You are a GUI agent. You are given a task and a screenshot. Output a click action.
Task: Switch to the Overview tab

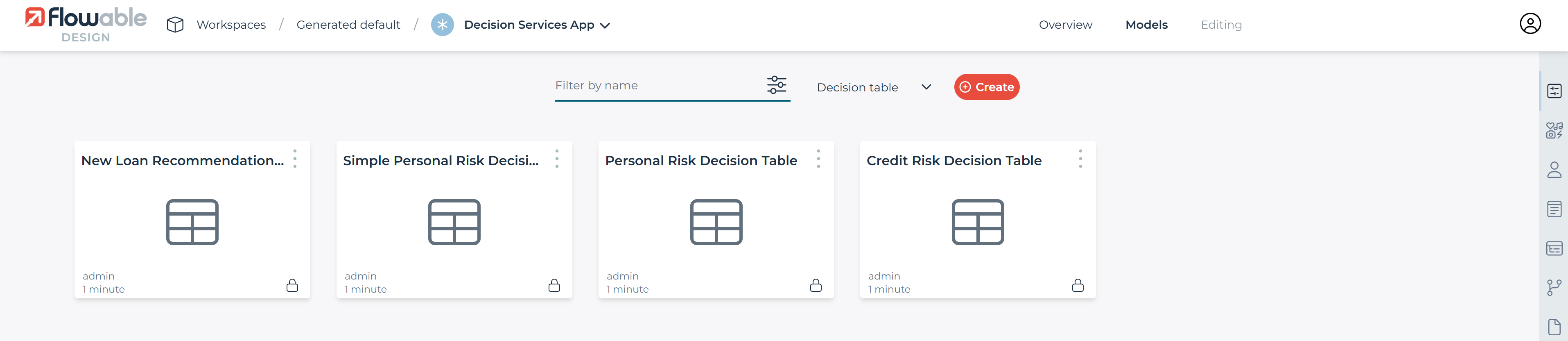click(x=1065, y=25)
